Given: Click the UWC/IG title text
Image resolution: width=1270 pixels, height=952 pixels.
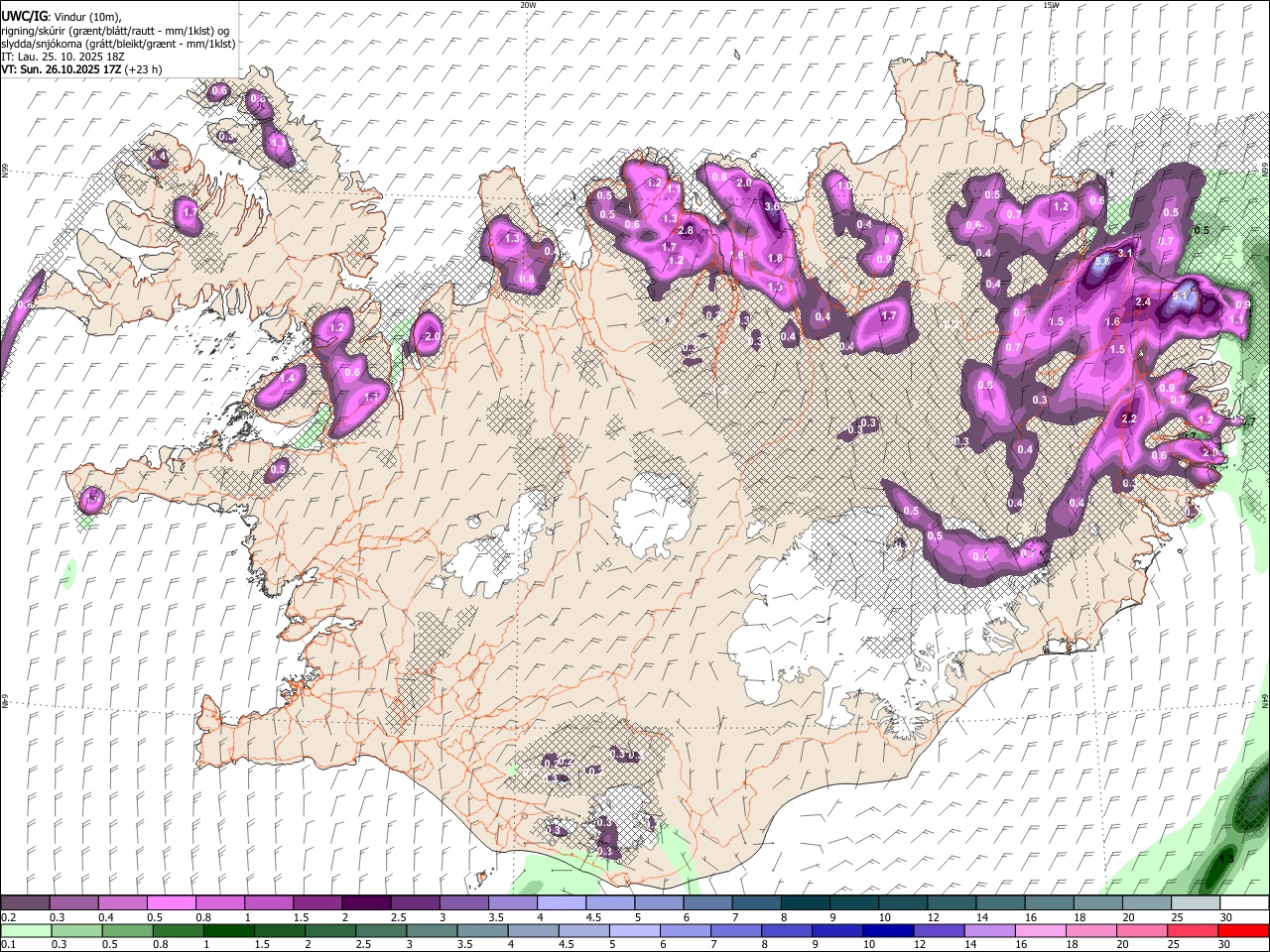Looking at the screenshot, I should coord(23,16).
